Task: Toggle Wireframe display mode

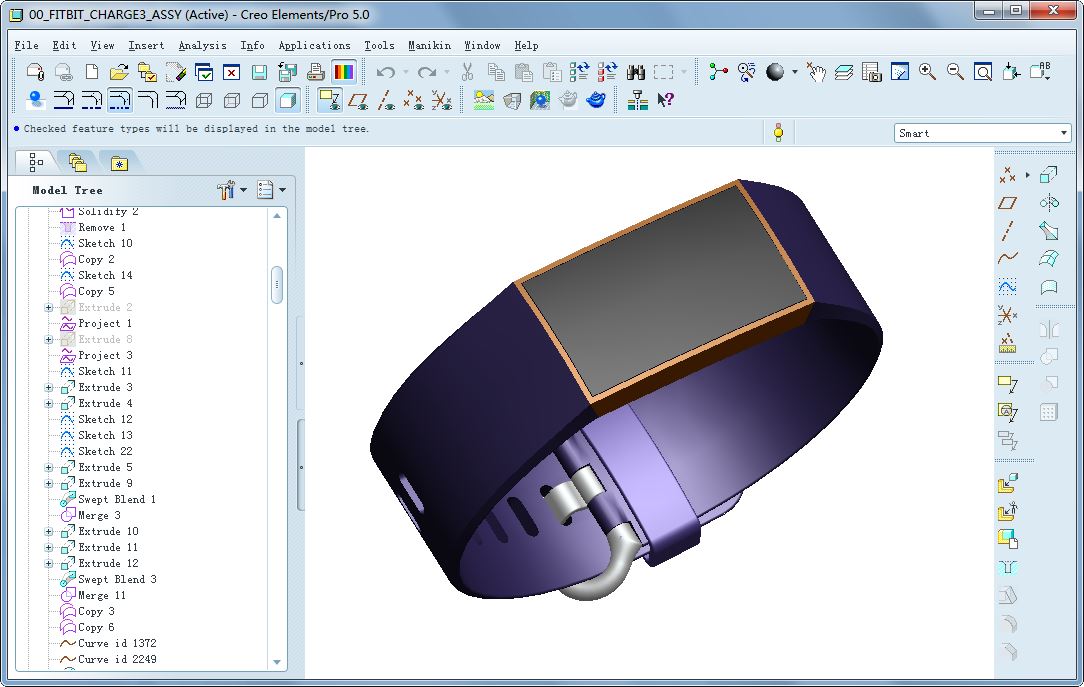Action: click(204, 100)
